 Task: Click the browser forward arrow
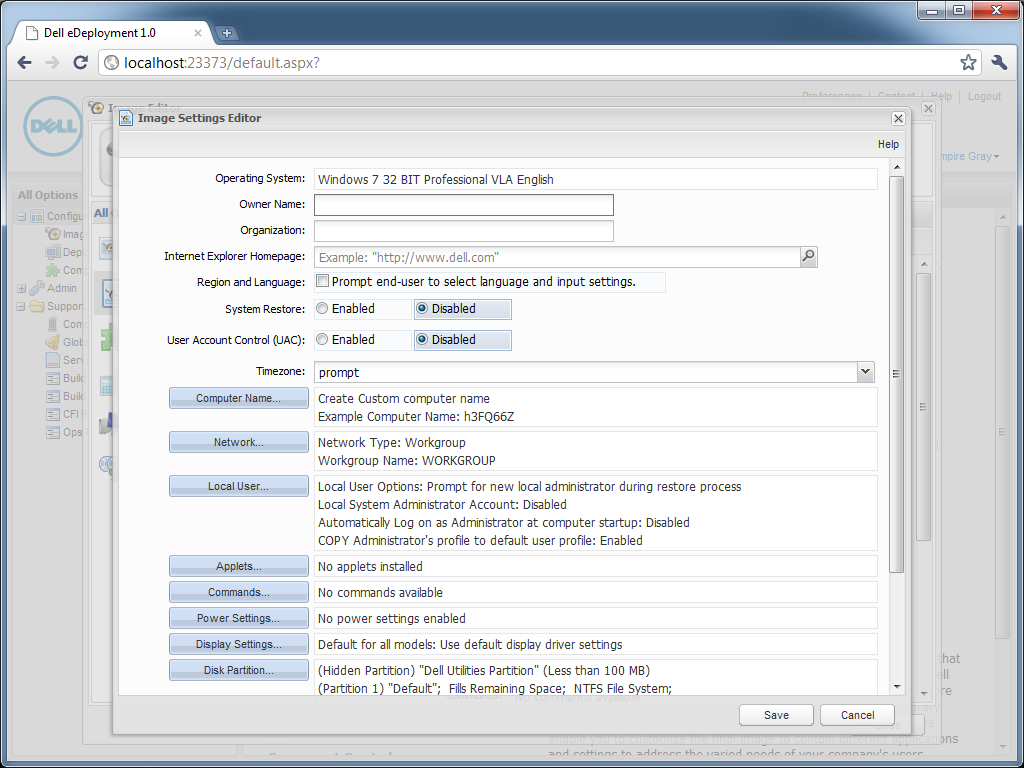[52, 63]
